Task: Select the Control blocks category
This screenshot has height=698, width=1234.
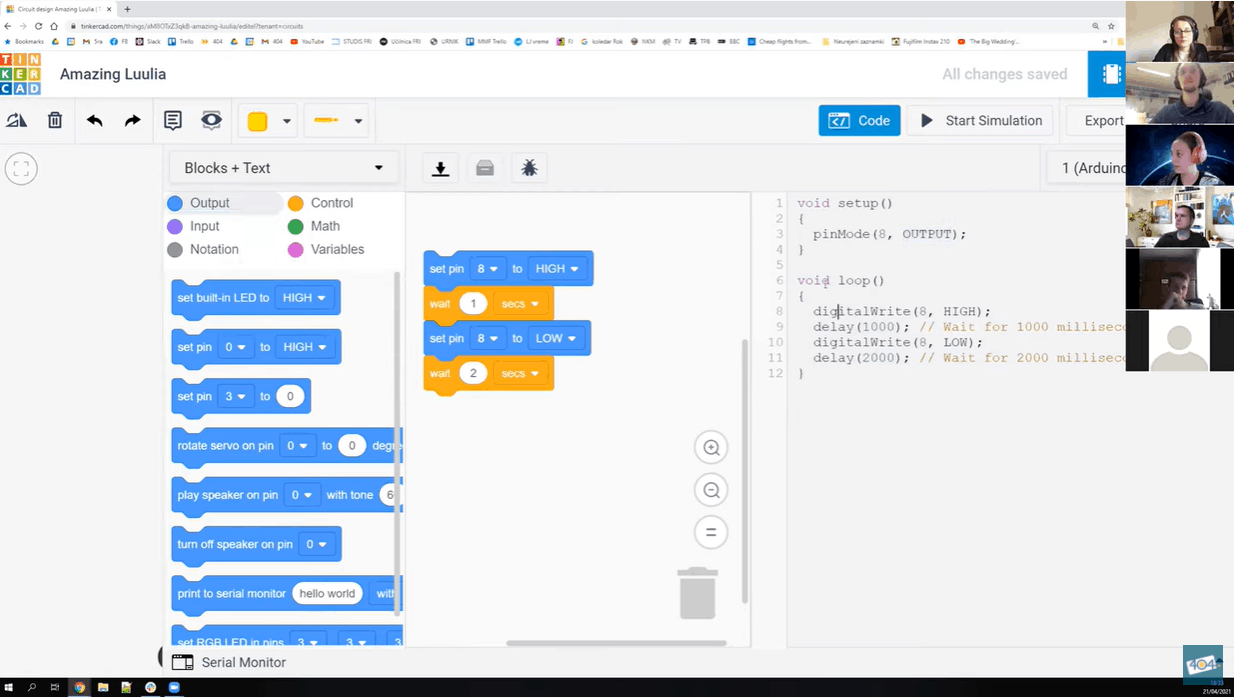Action: [x=330, y=203]
